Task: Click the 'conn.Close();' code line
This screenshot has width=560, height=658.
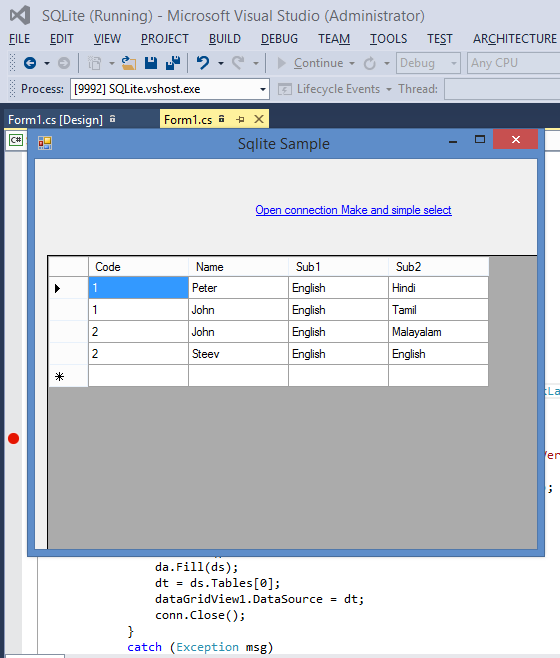Action: tap(200, 615)
